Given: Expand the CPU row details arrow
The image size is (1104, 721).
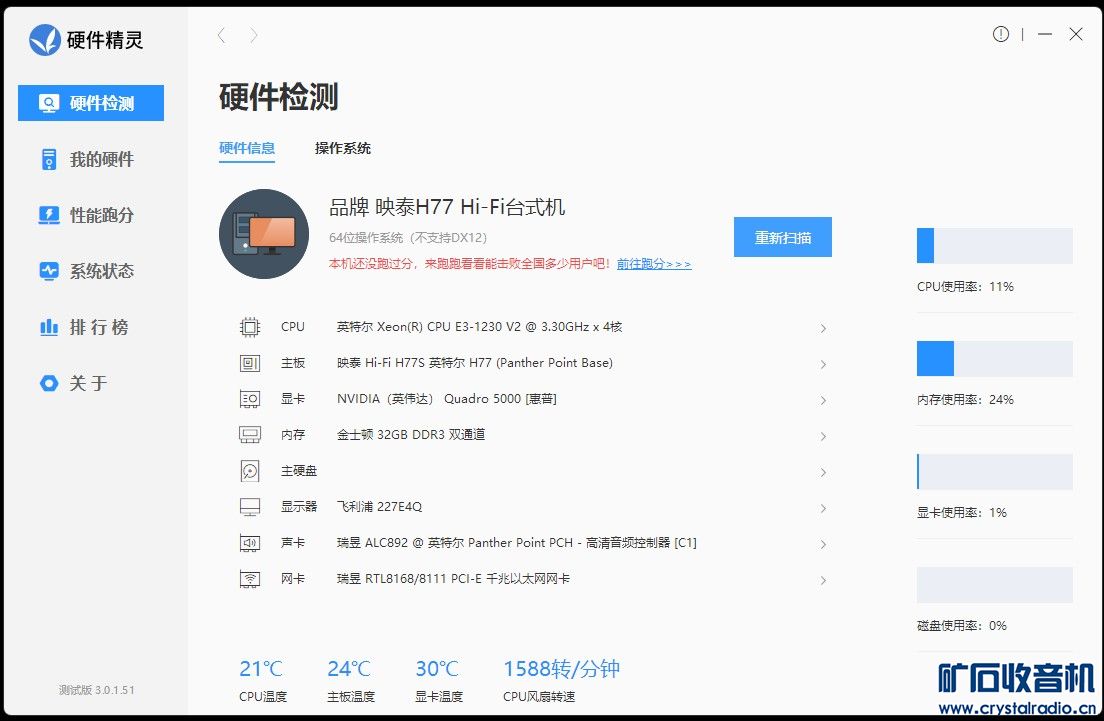Looking at the screenshot, I should tap(823, 328).
